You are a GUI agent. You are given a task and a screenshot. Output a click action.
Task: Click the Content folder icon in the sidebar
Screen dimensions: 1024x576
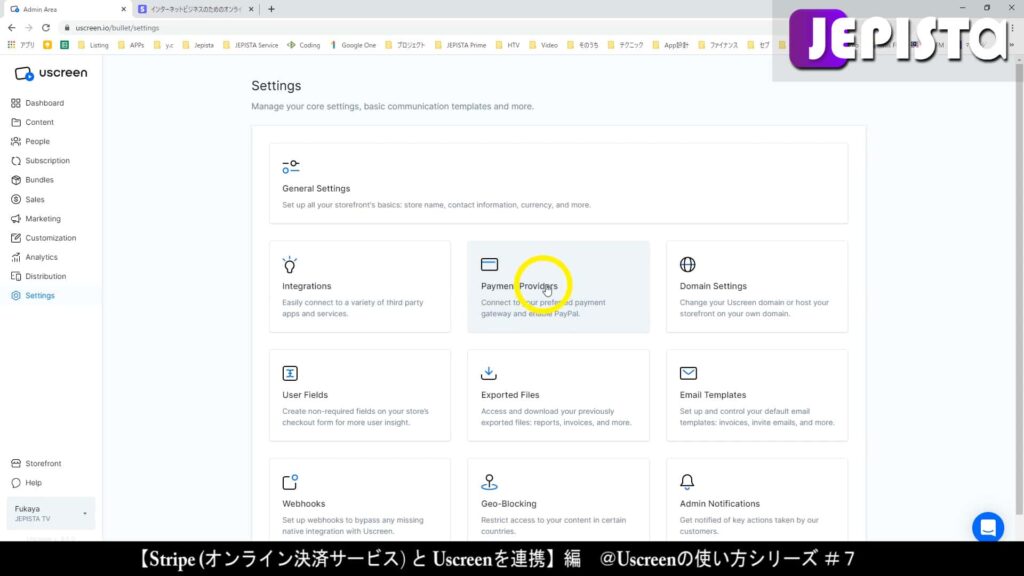click(x=16, y=122)
